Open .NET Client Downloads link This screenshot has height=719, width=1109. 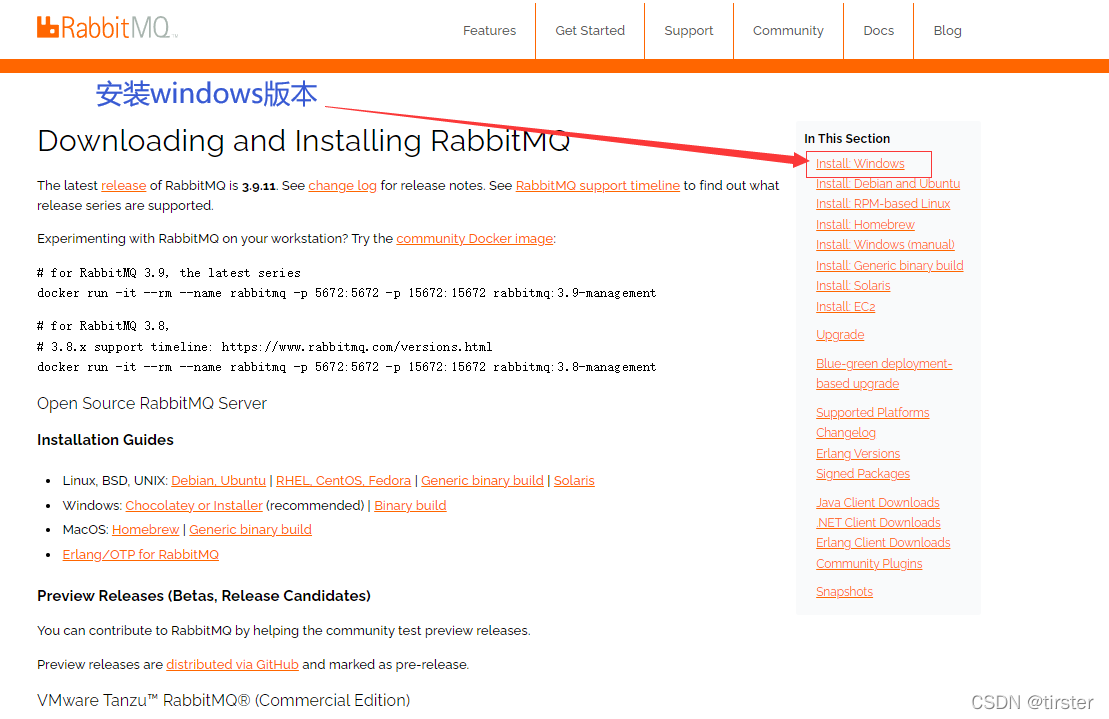click(878, 522)
